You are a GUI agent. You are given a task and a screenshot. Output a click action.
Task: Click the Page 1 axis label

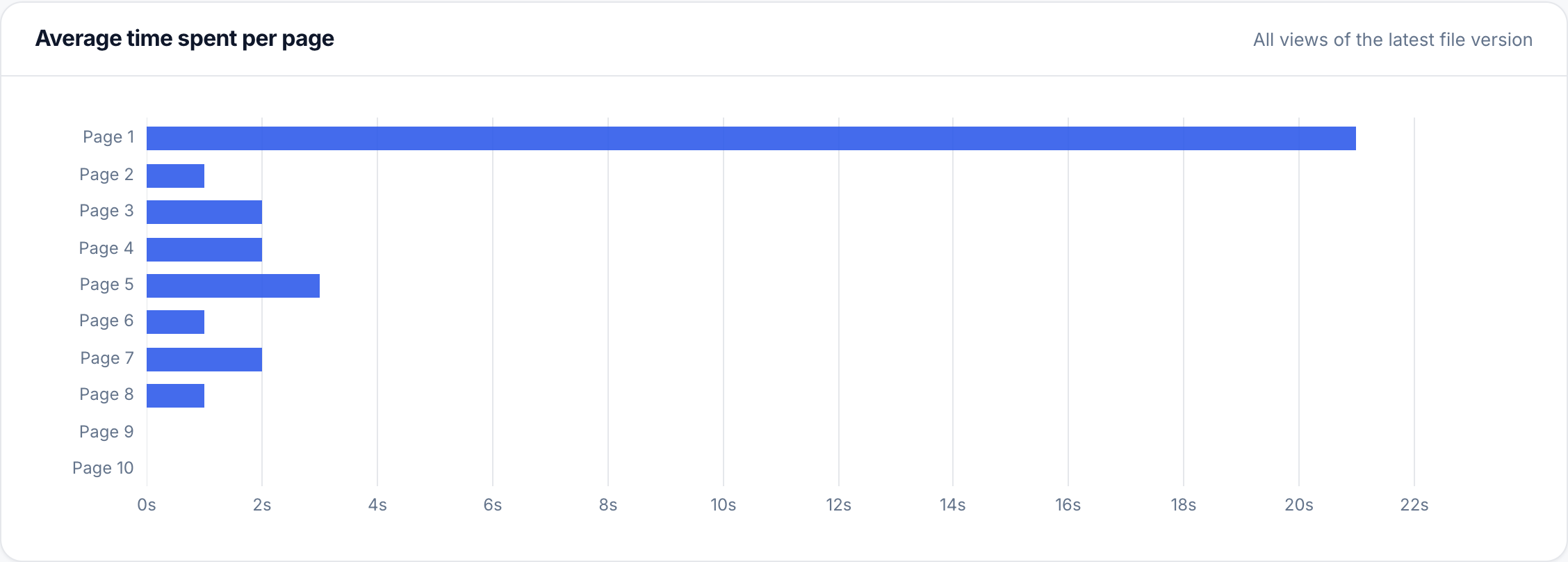(x=108, y=137)
